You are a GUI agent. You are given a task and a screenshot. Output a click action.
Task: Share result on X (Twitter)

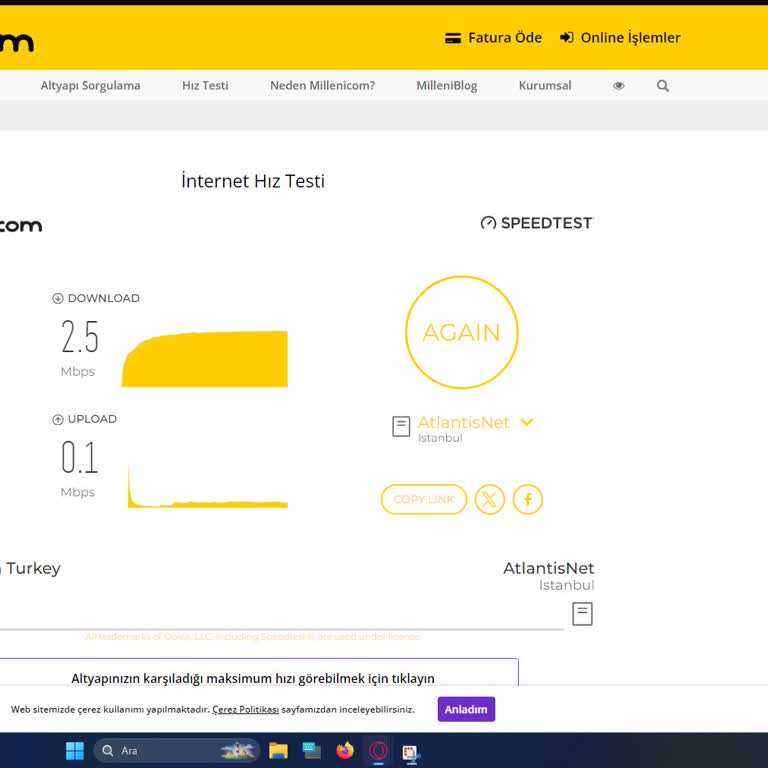pos(489,499)
